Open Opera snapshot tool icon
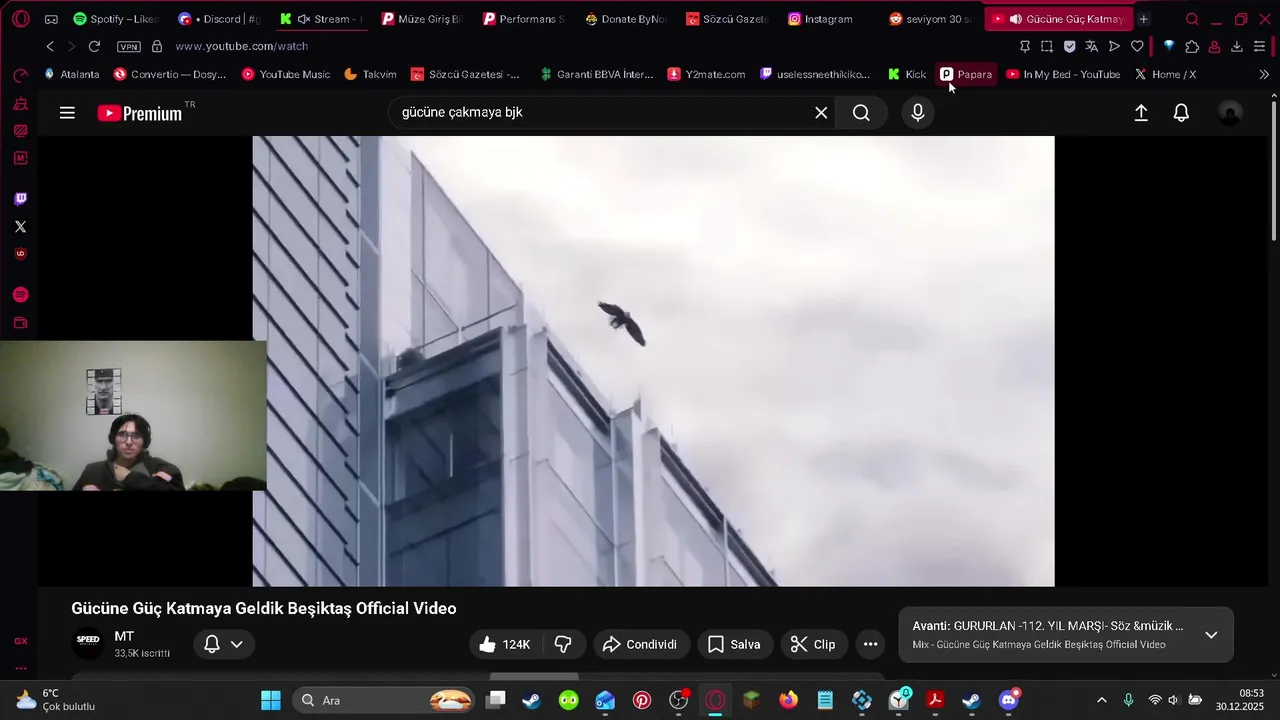The height and width of the screenshot is (720, 1280). pos(1047,46)
